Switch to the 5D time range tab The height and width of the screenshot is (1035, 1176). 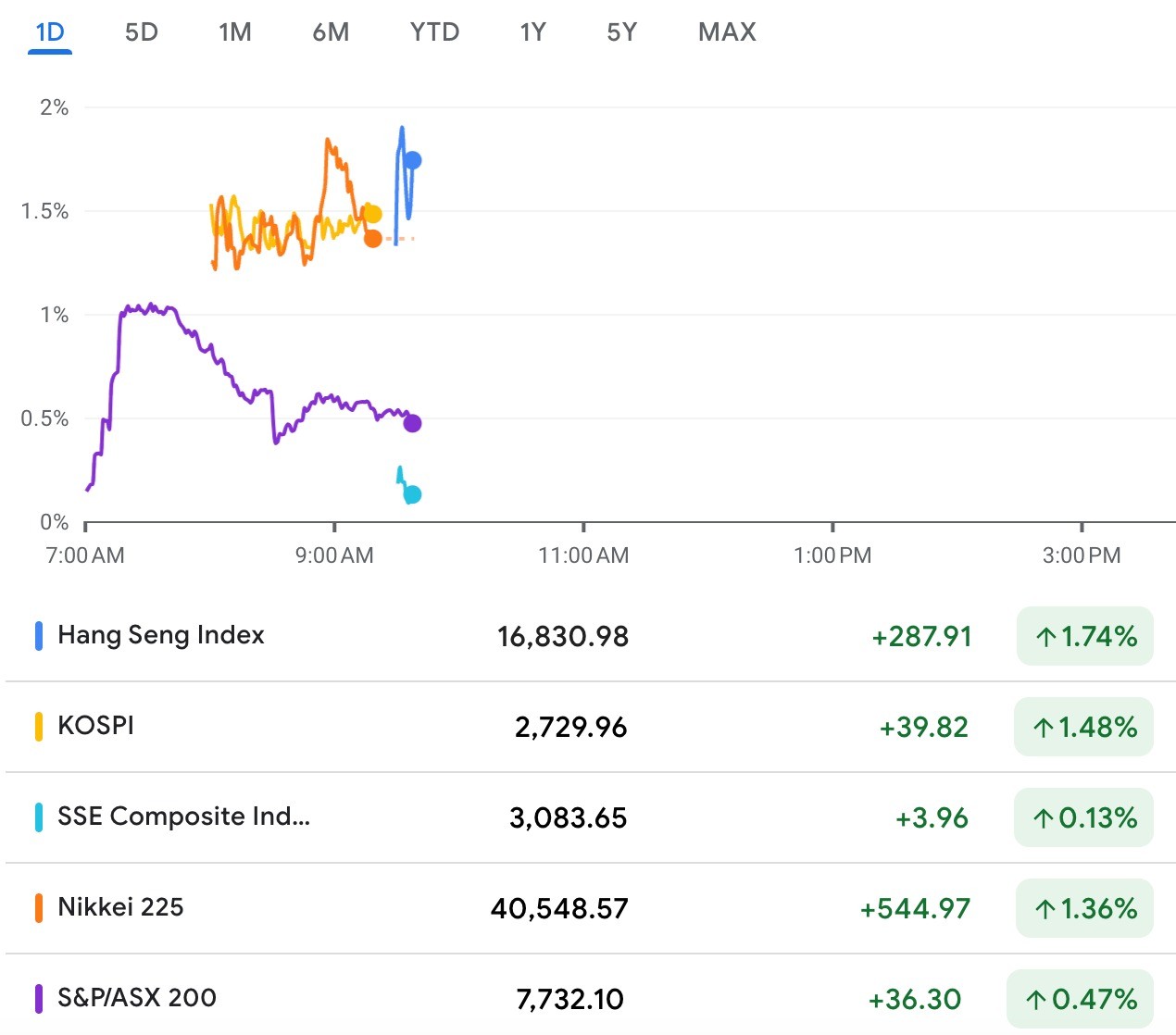pyautogui.click(x=142, y=32)
